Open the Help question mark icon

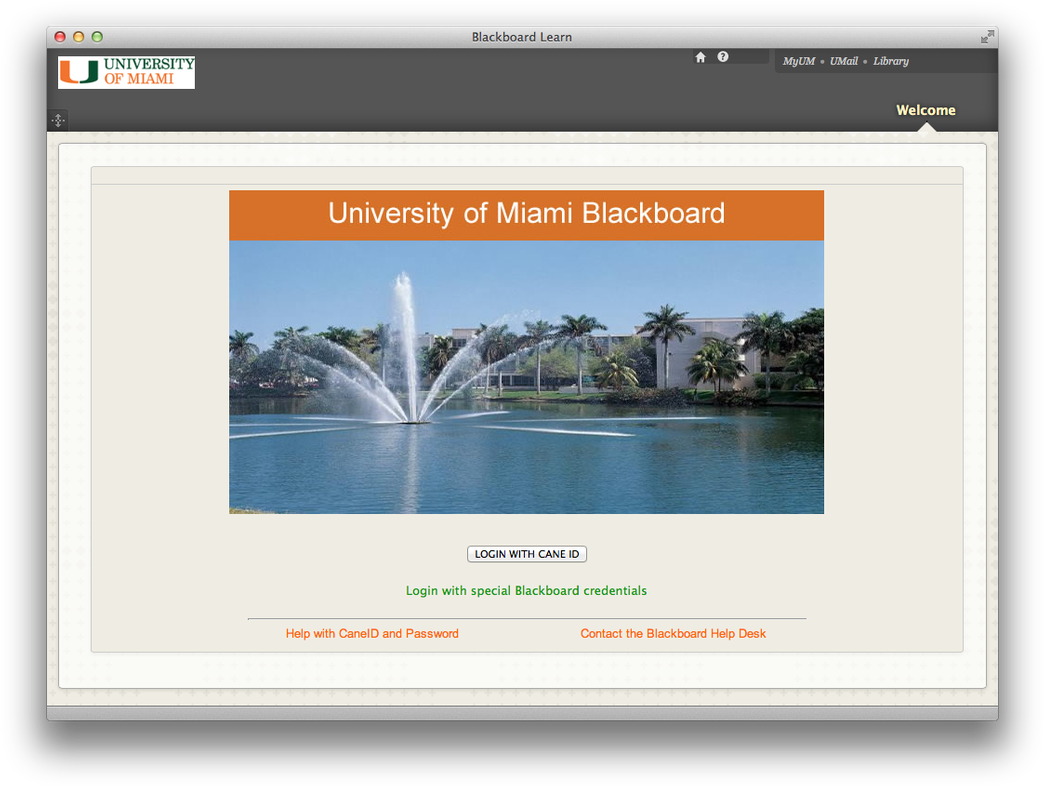point(723,57)
